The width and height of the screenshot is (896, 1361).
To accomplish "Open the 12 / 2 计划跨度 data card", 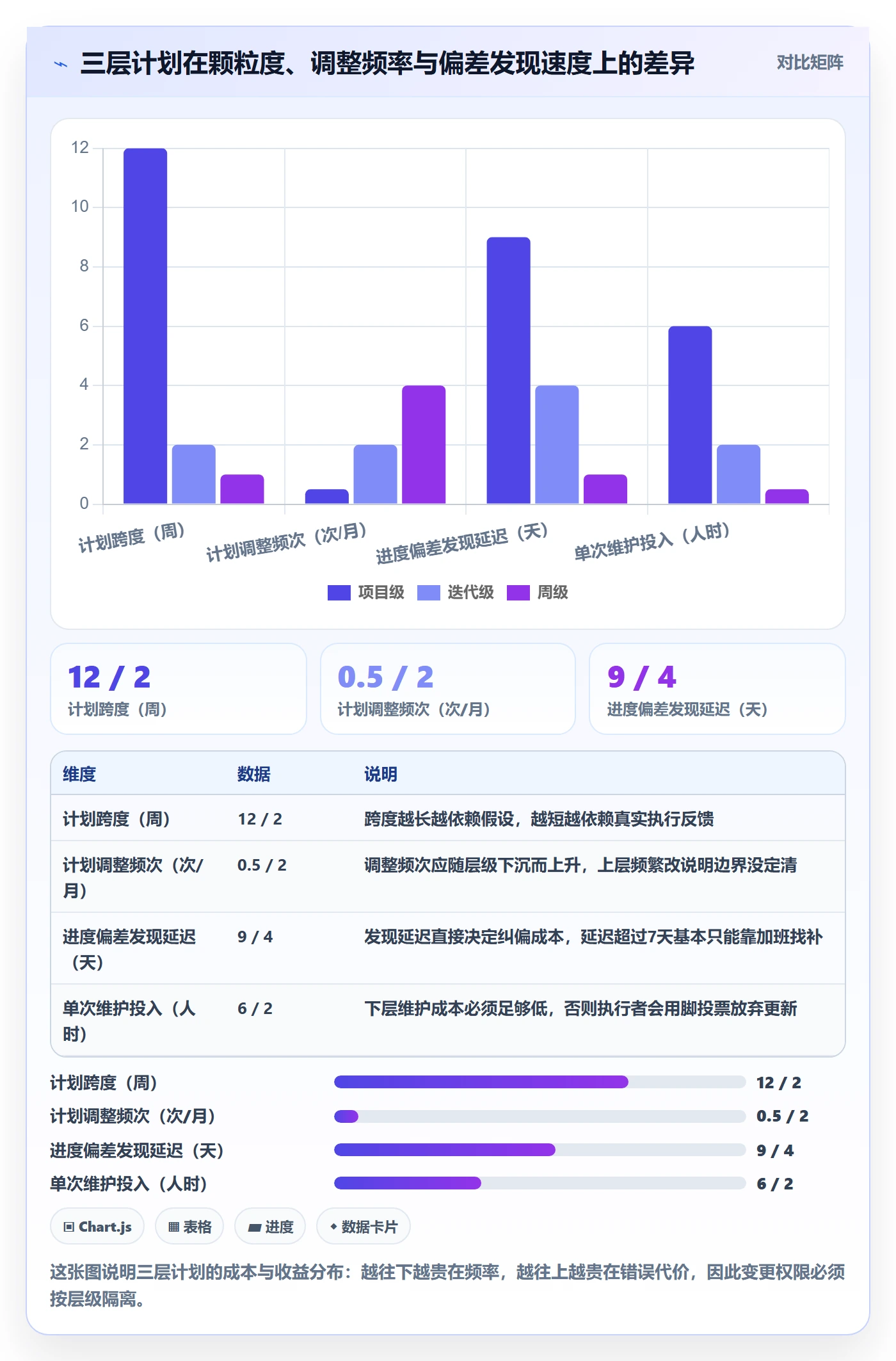I will [179, 689].
